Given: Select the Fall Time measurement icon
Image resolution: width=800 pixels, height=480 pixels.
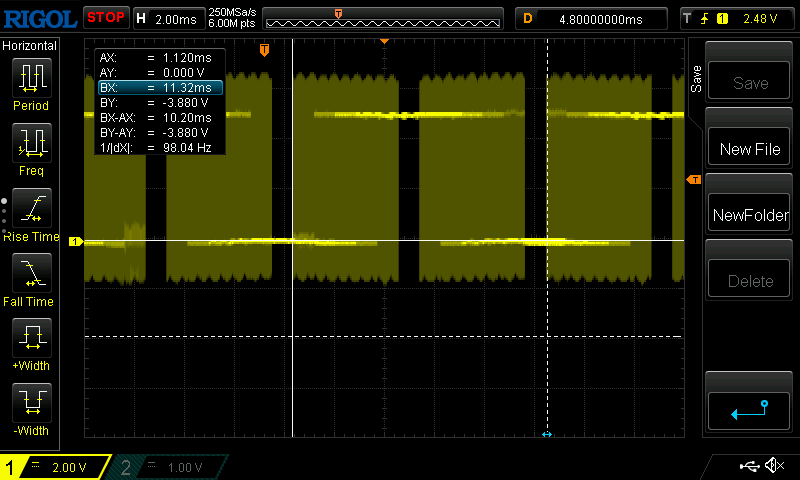Looking at the screenshot, I should tap(31, 272).
